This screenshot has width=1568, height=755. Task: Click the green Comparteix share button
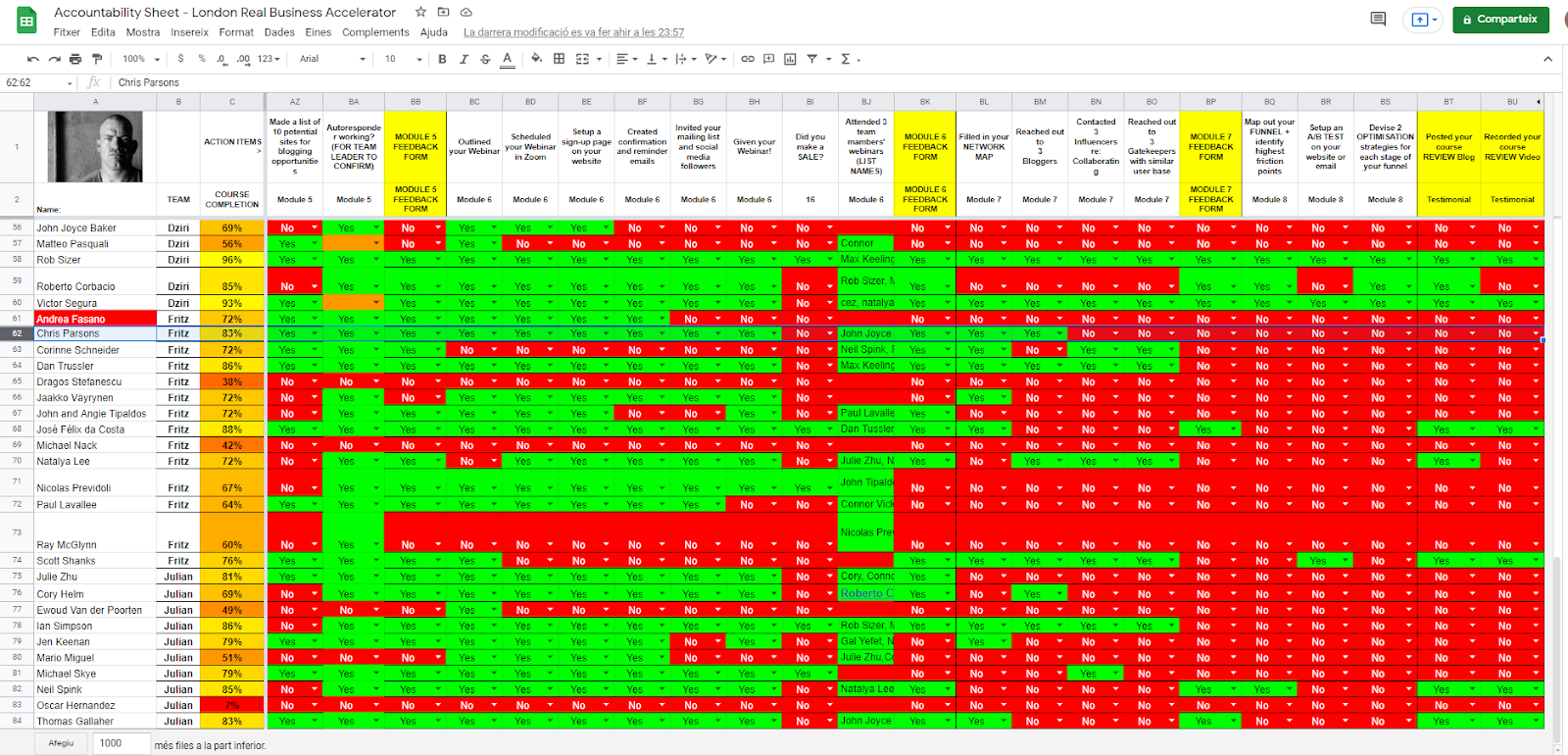point(1500,20)
